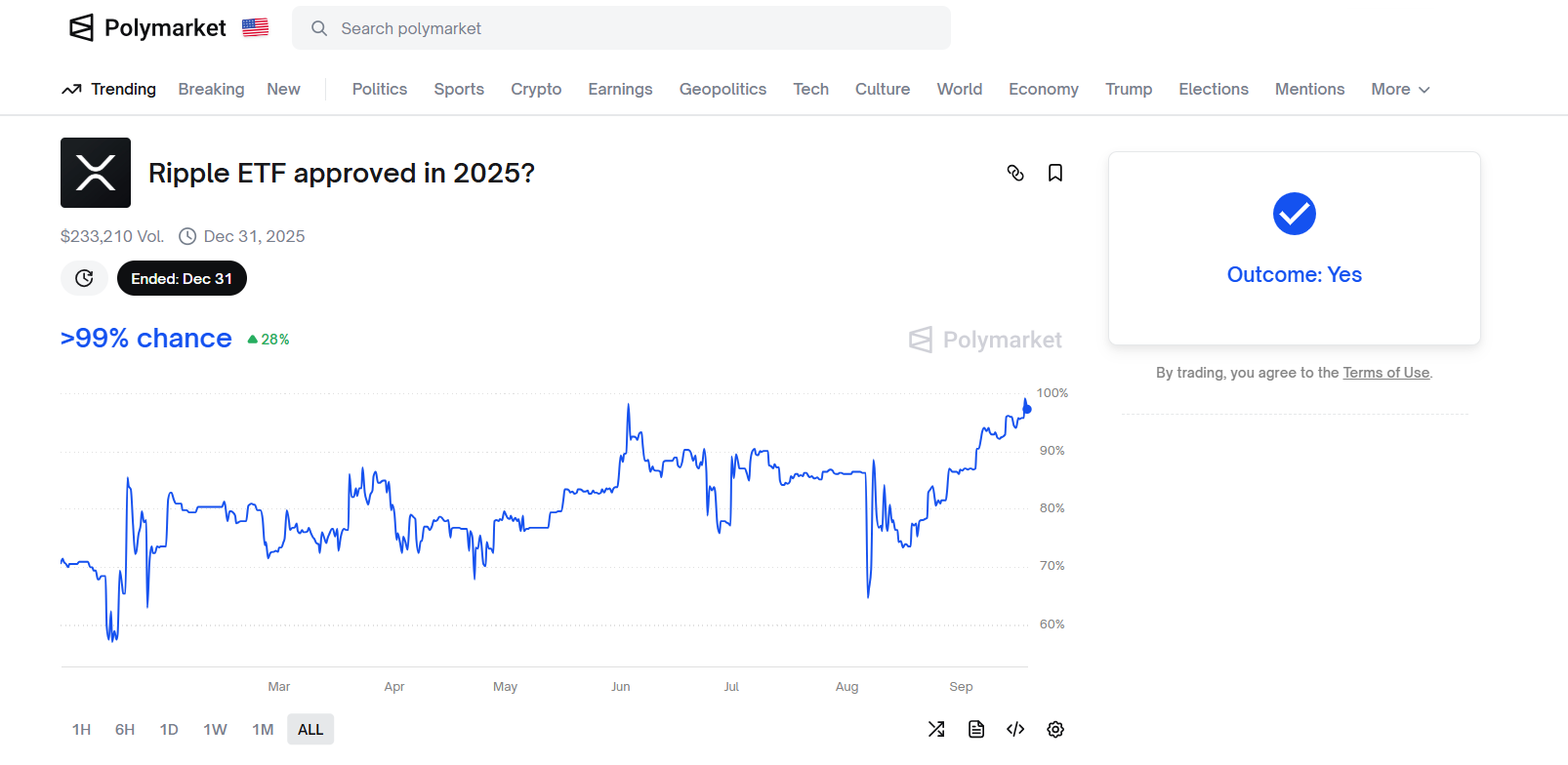Viewport: 1568px width, 765px height.
Task: Open the Terms of Use link
Action: coord(1385,372)
